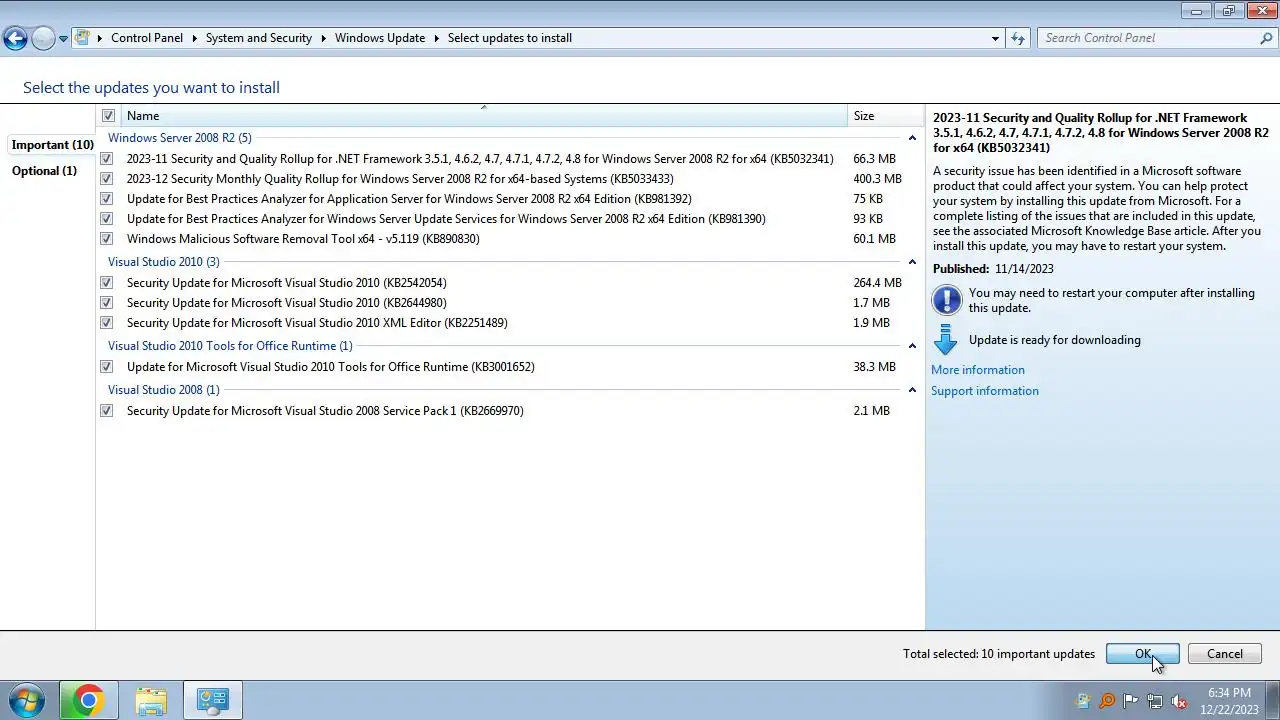Uncheck Visual Studio 2010 XML Editor KB2251489
Image resolution: width=1280 pixels, height=720 pixels.
(x=106, y=323)
